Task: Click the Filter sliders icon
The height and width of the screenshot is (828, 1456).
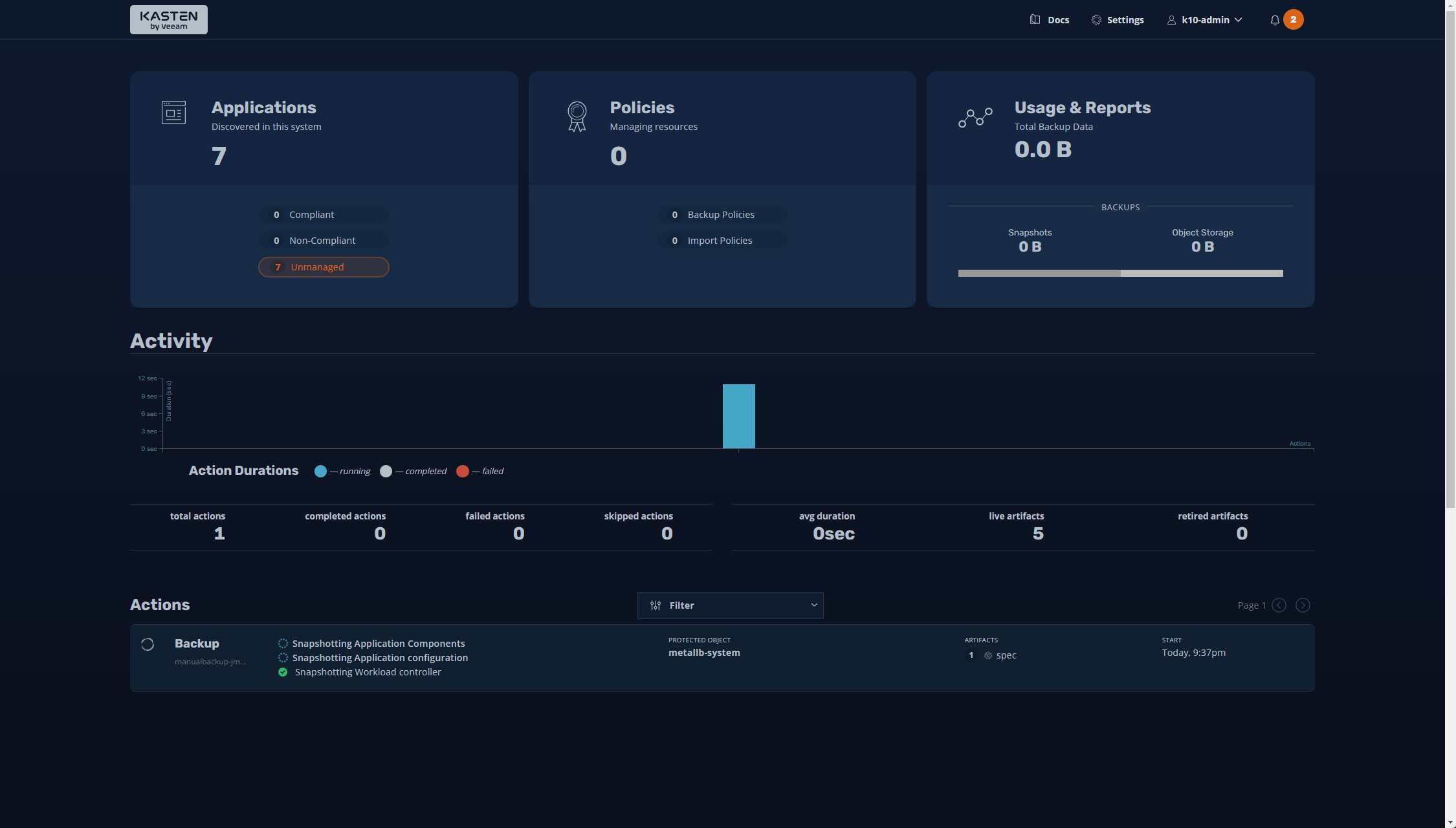Action: click(656, 605)
